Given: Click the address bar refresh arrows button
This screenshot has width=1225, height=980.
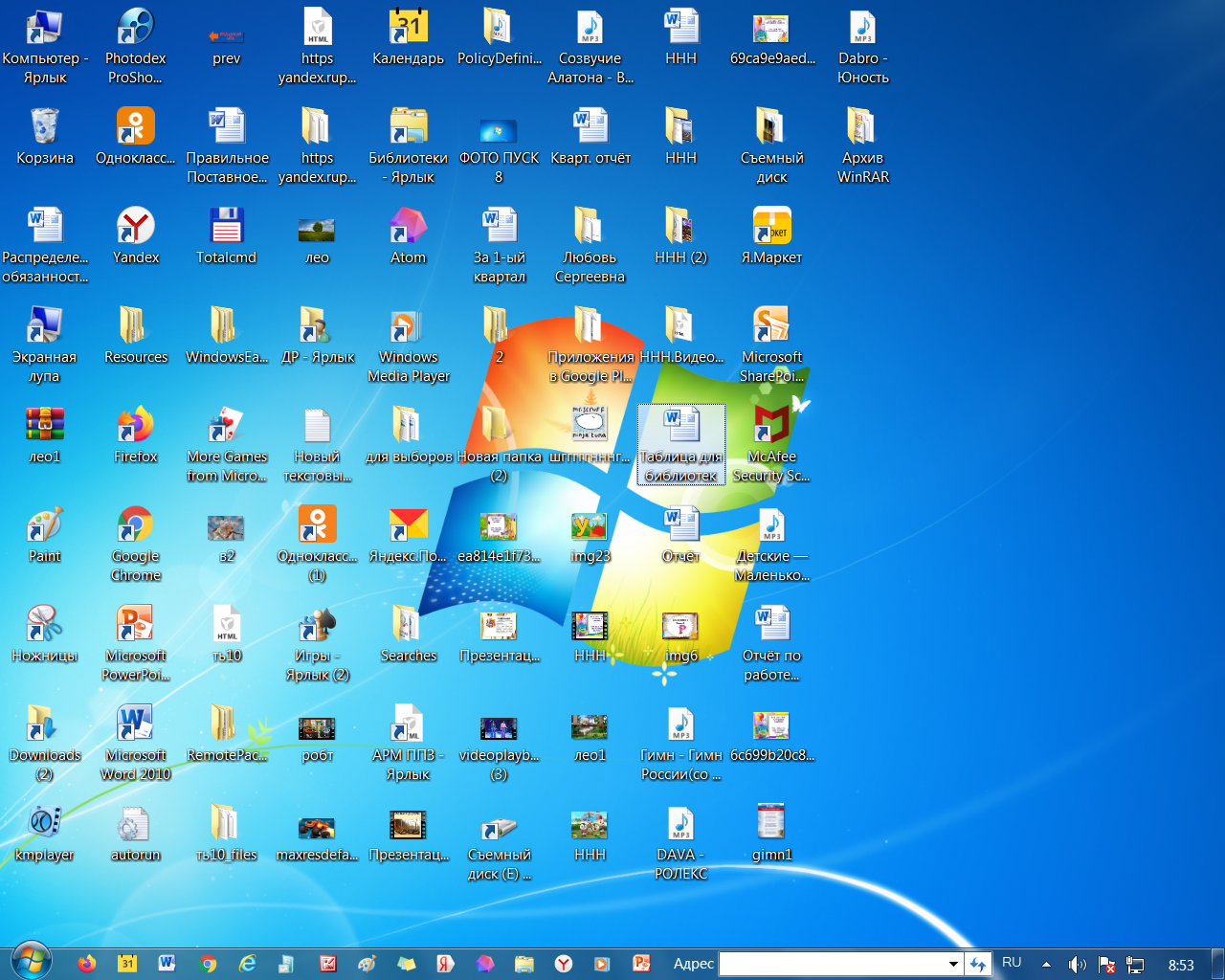Looking at the screenshot, I should 977,964.
